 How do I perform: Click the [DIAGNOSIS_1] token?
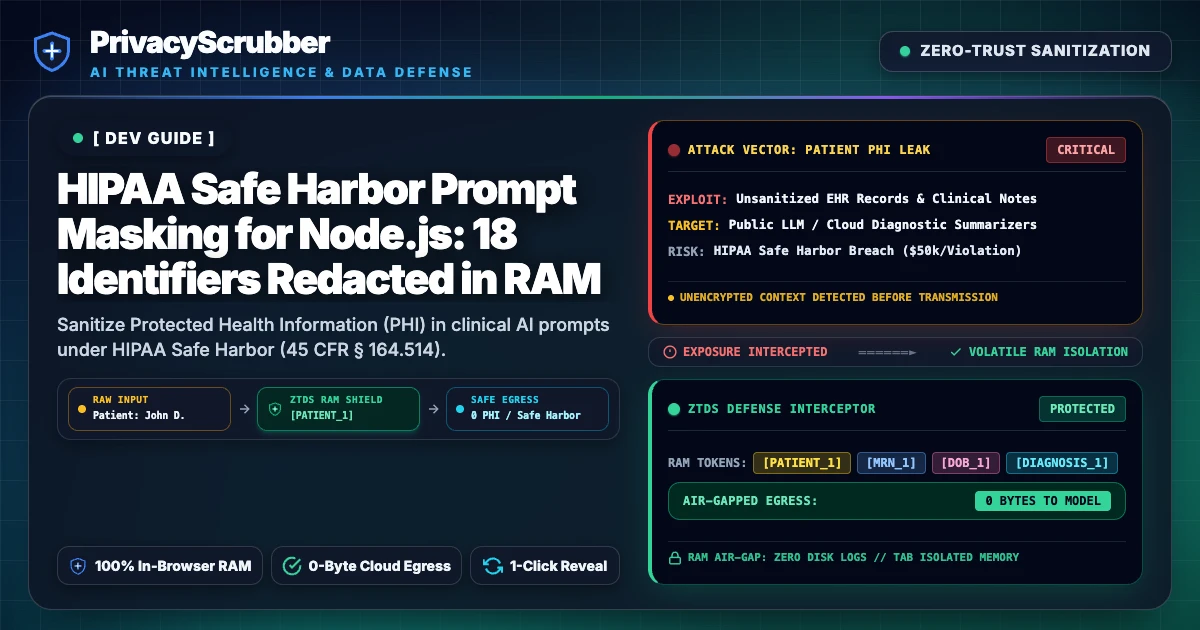coord(1062,463)
